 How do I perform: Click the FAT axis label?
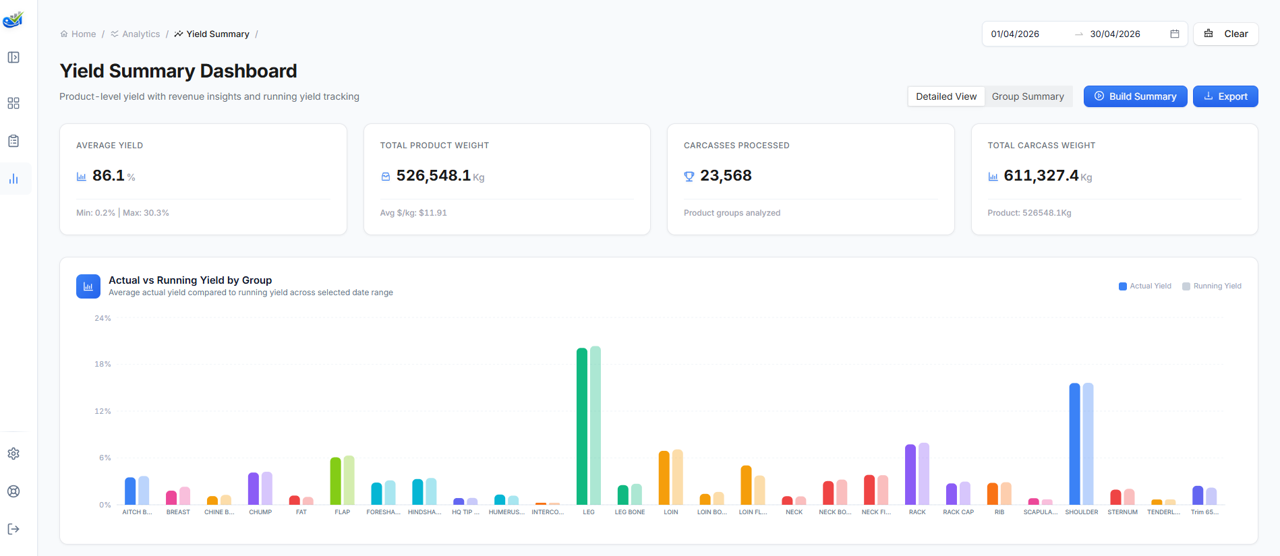(x=301, y=512)
